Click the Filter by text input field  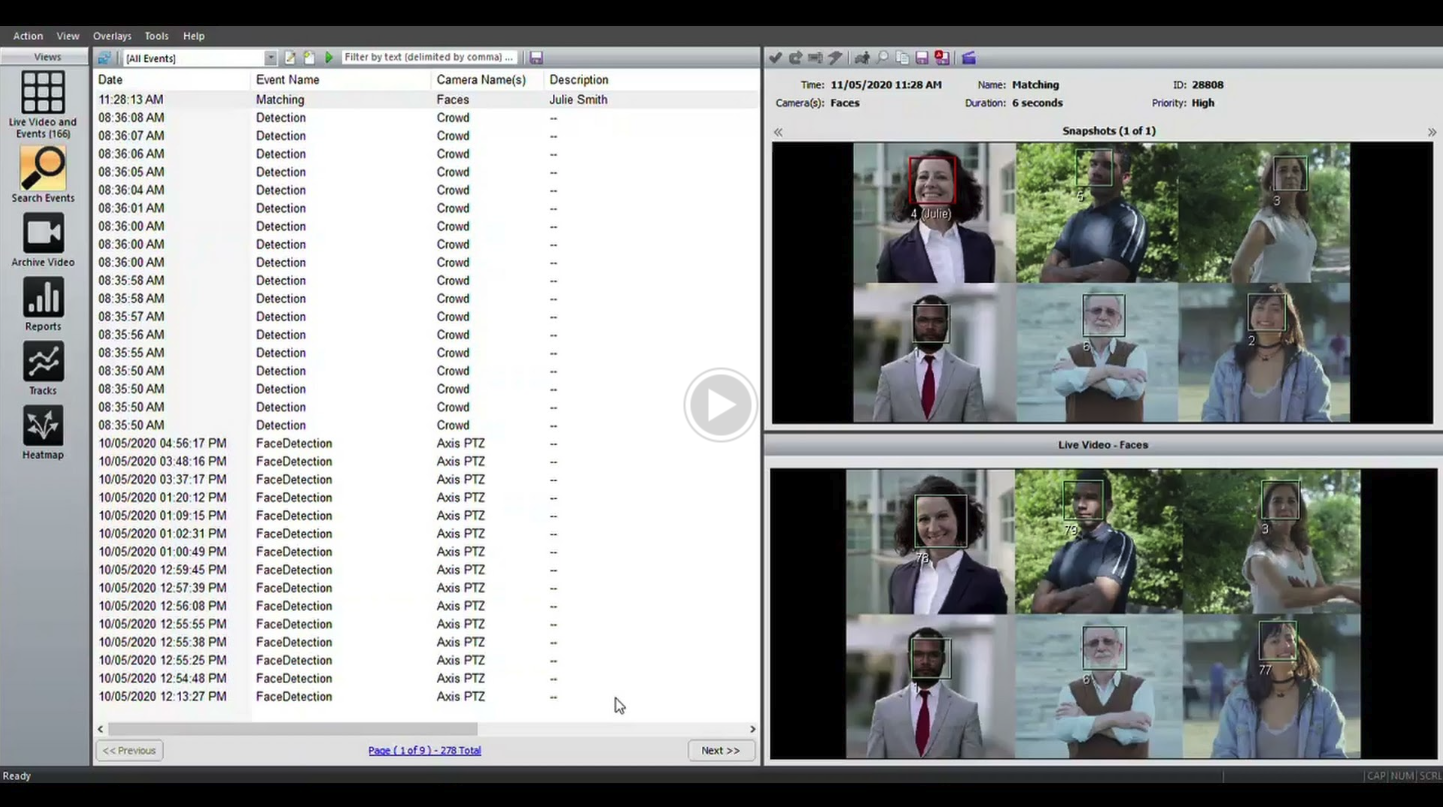(x=430, y=58)
